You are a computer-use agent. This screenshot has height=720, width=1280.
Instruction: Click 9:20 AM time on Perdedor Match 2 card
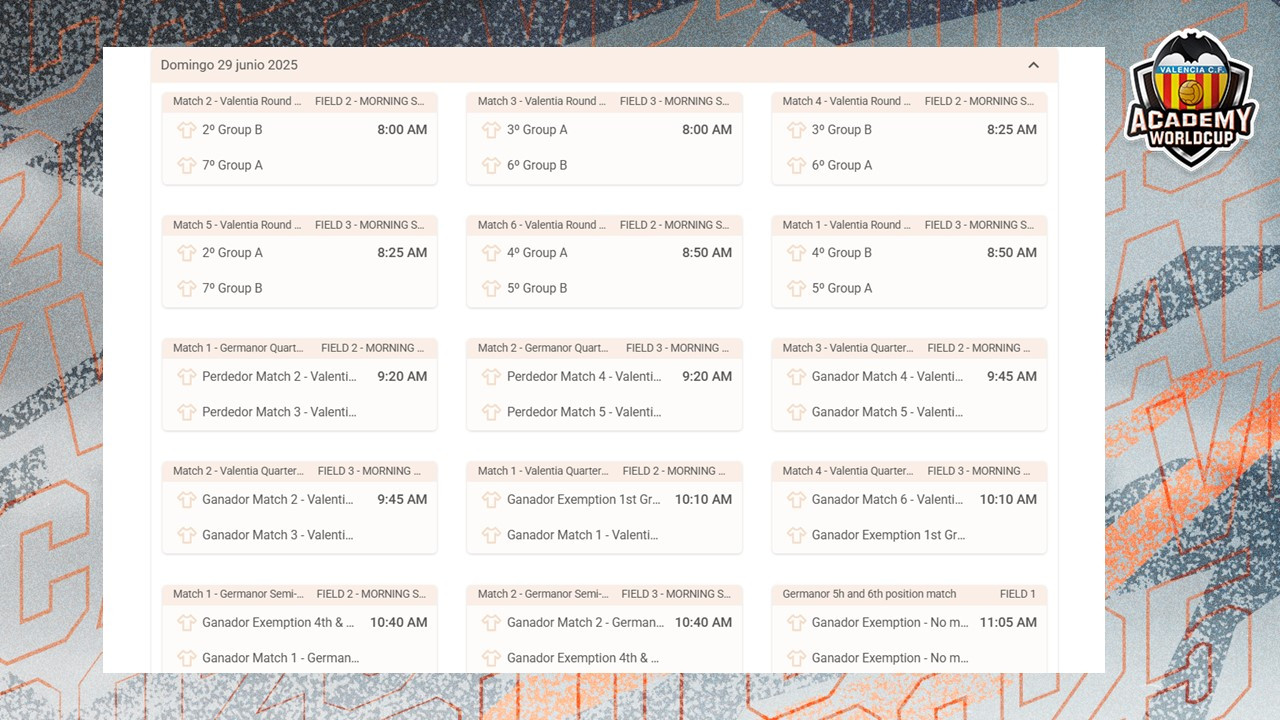(402, 377)
